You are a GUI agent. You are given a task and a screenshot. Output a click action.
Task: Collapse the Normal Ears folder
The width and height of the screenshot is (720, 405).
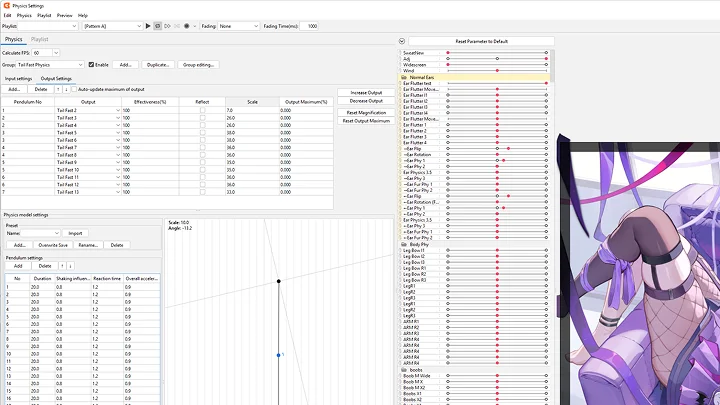[x=405, y=77]
